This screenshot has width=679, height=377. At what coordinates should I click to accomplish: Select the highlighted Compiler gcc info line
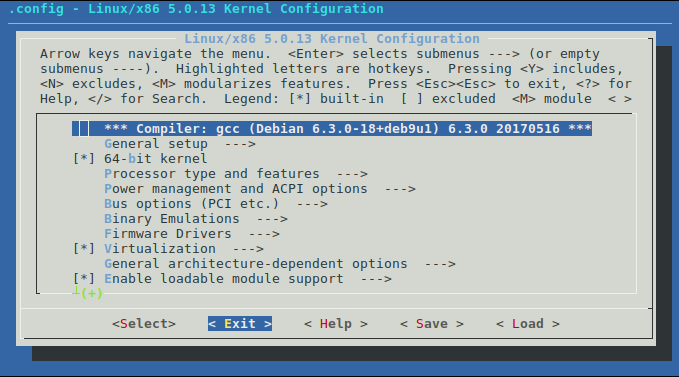point(332,129)
